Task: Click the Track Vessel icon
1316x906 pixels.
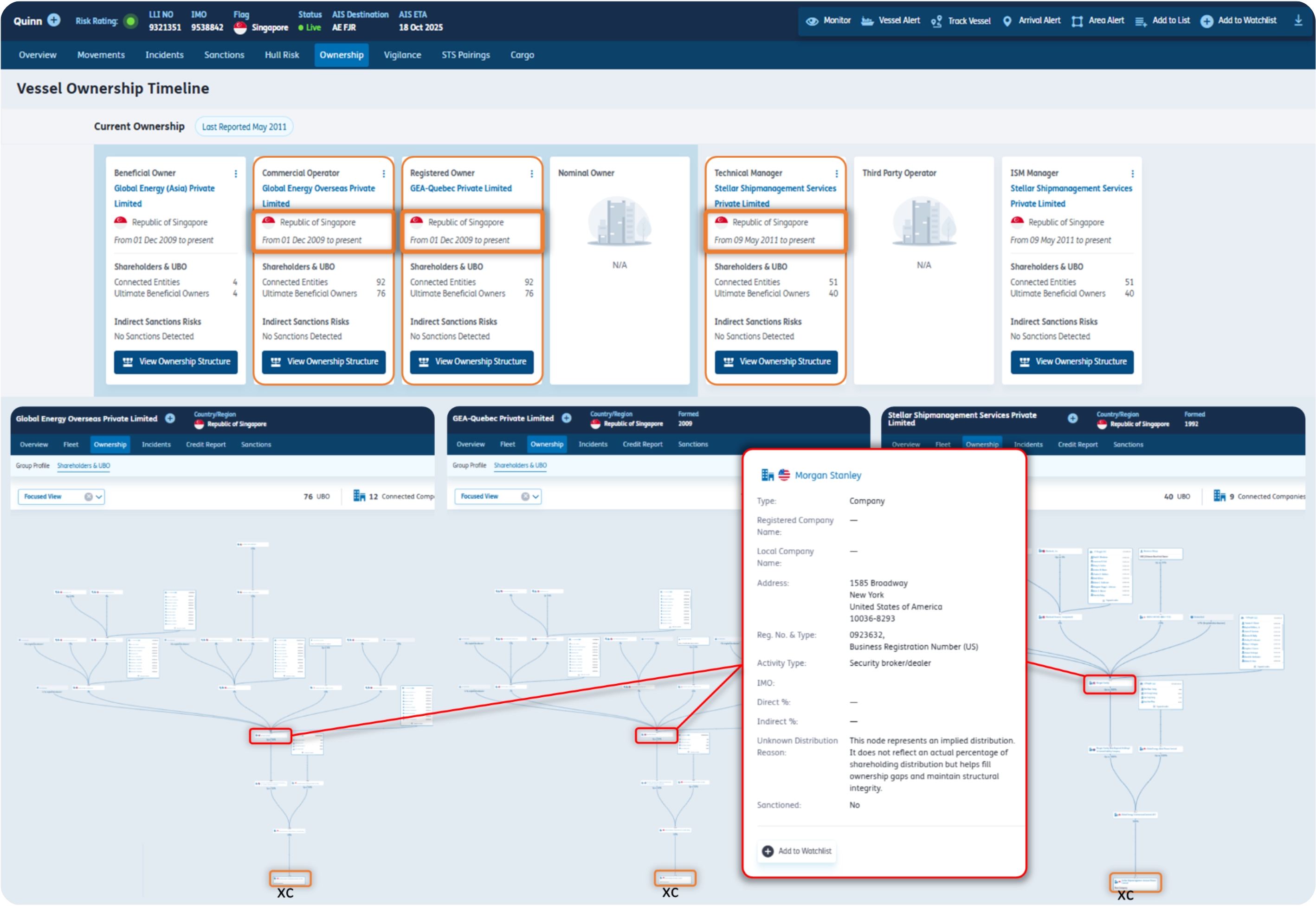Action: (936, 21)
